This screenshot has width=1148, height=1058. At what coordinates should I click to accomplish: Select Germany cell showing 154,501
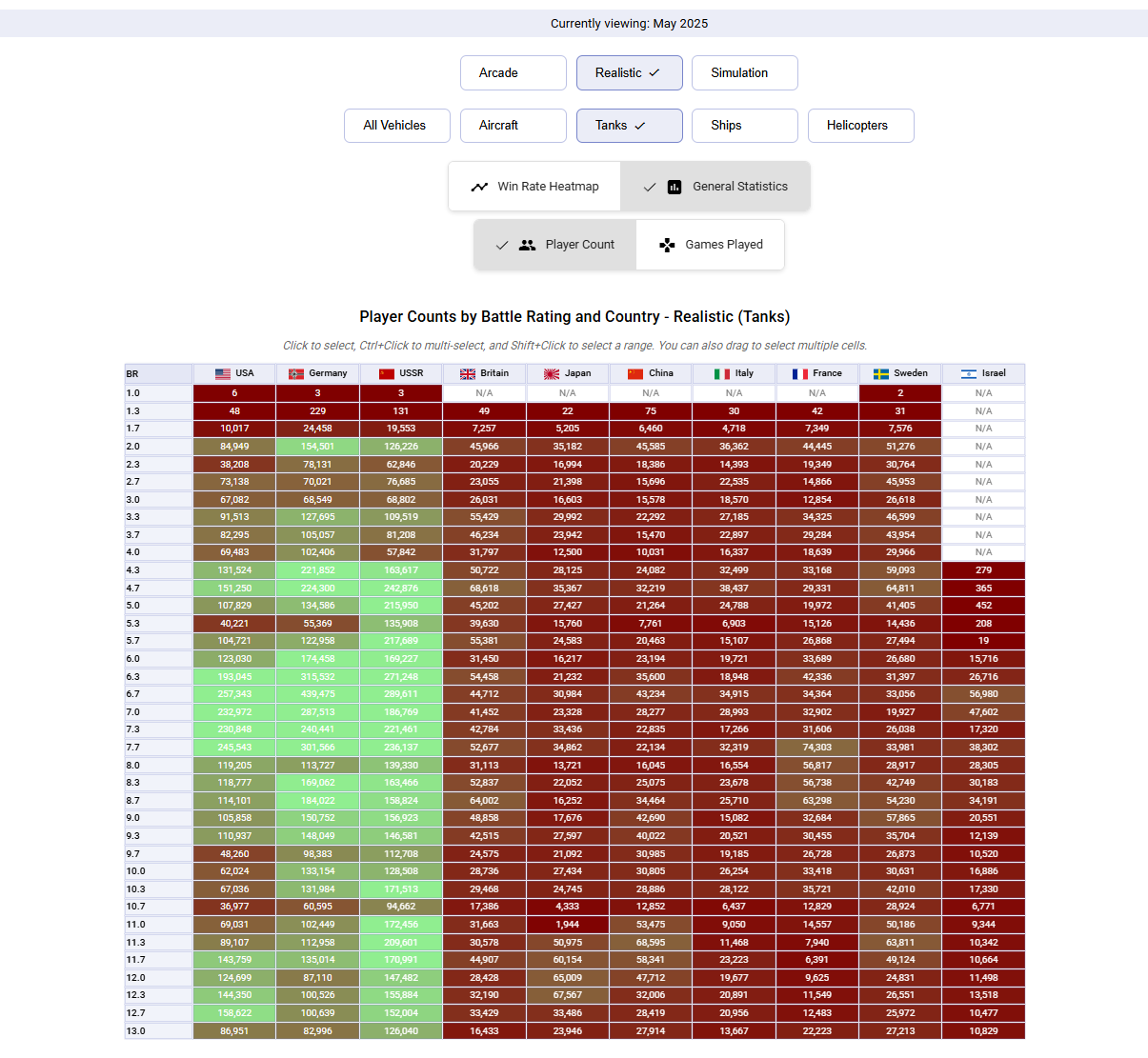[x=317, y=447]
